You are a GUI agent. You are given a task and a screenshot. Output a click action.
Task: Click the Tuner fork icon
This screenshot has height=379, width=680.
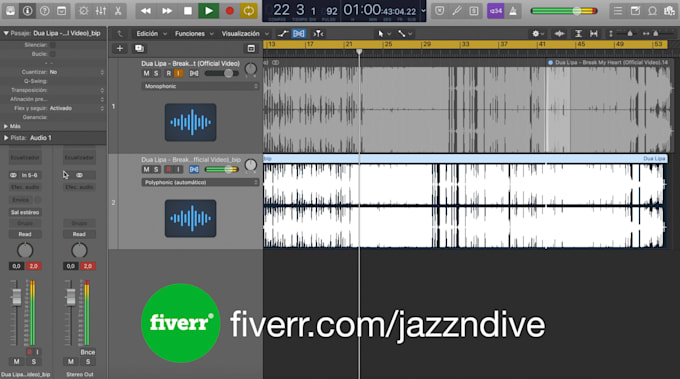point(457,11)
